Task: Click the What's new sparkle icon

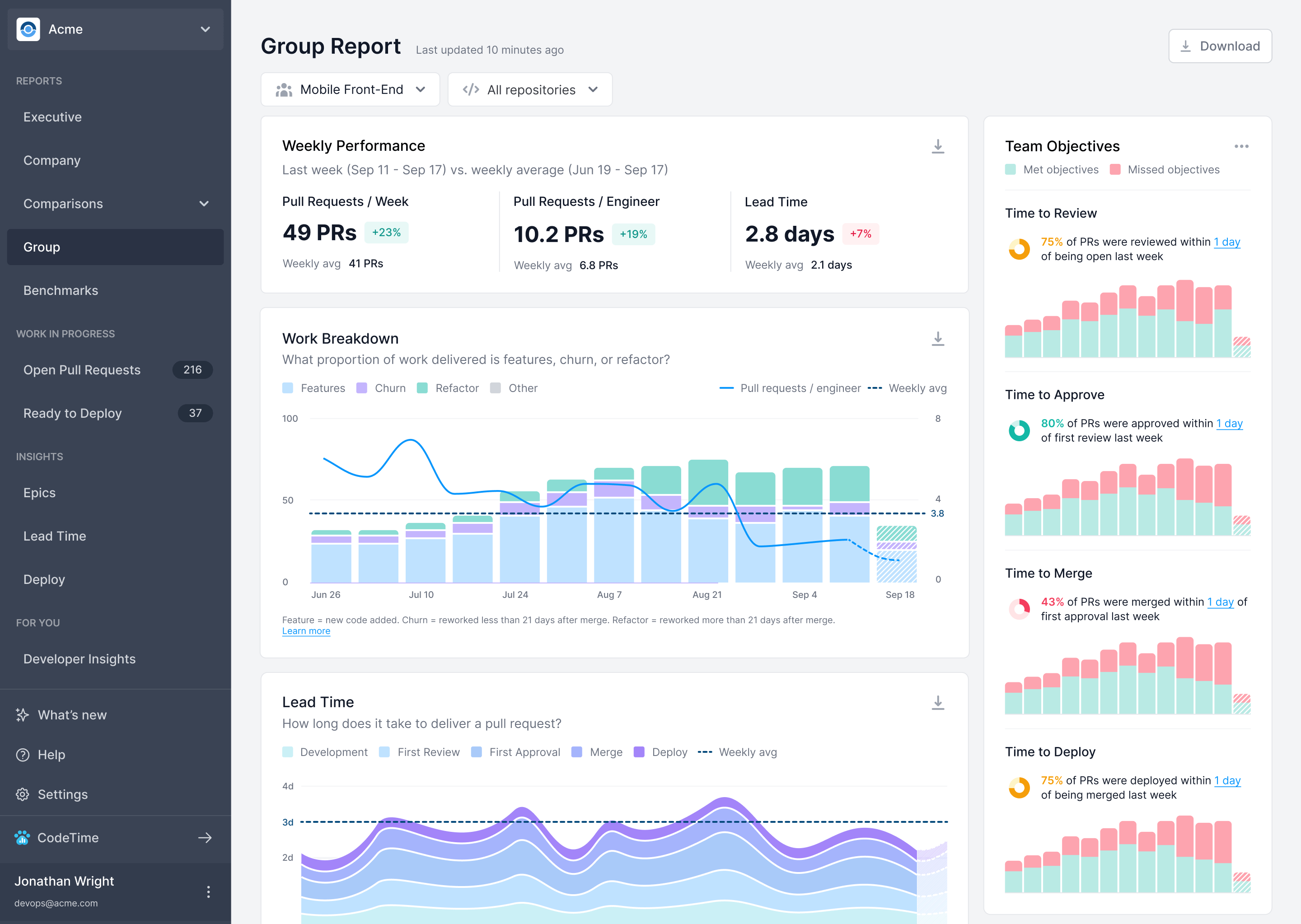Action: point(22,714)
